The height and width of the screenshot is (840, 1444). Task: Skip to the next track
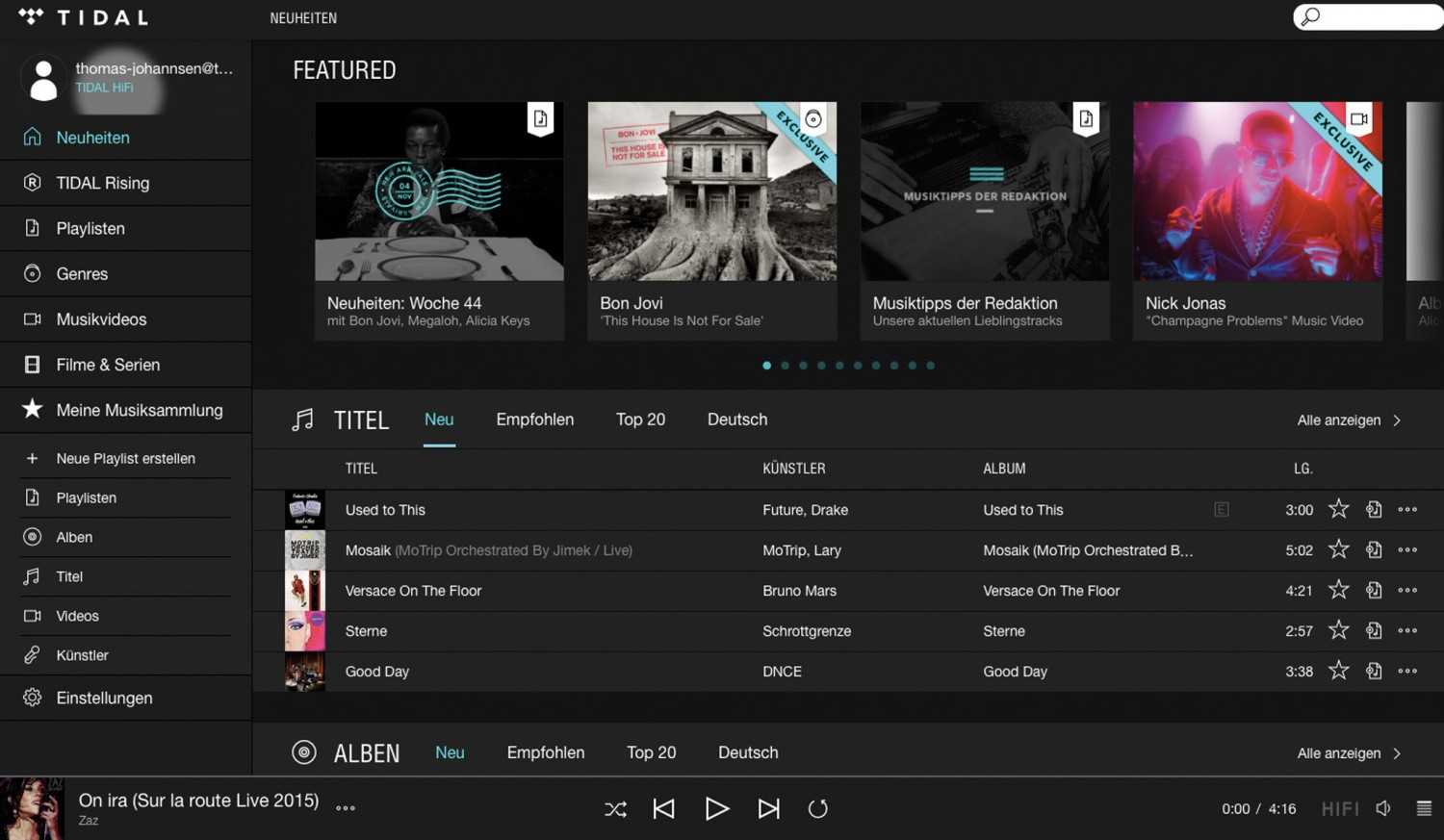coord(768,809)
